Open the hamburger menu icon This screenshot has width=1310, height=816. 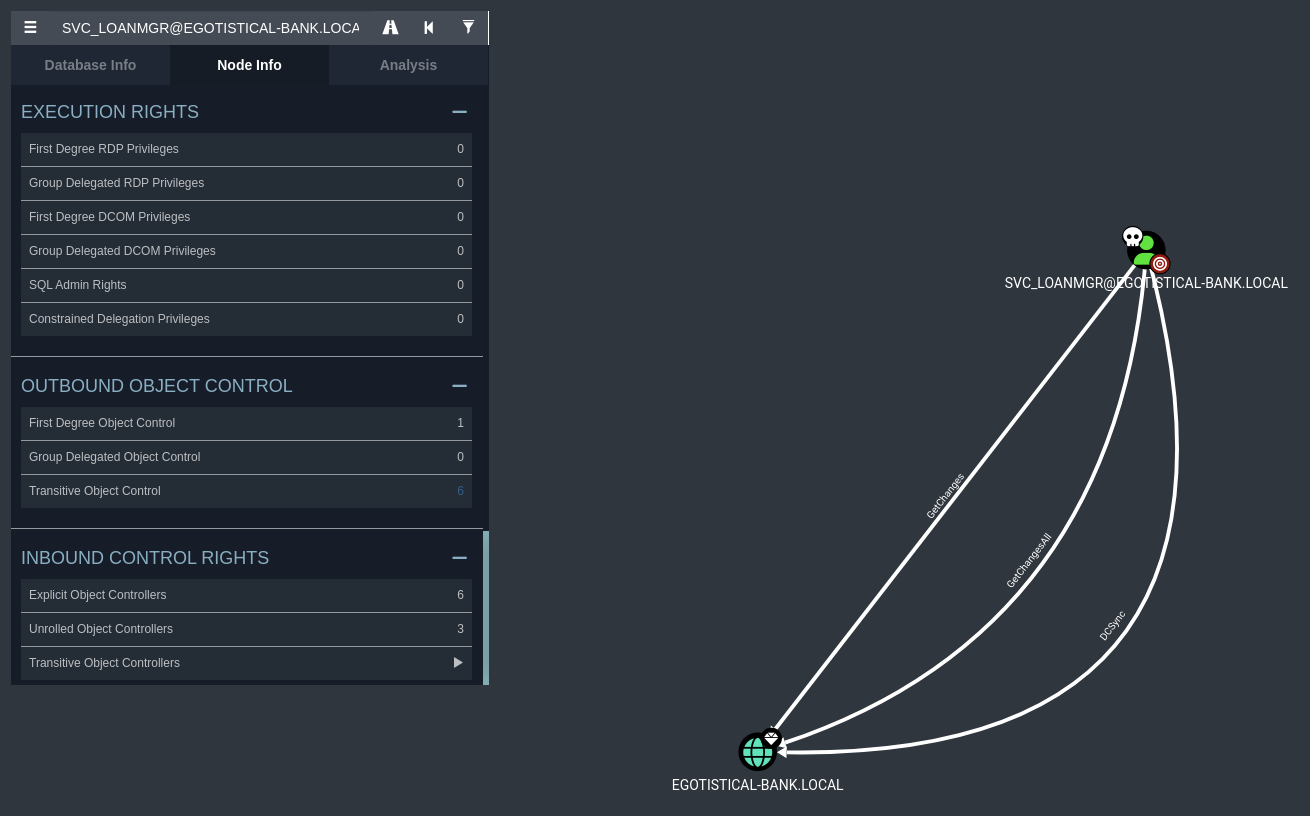pos(31,28)
